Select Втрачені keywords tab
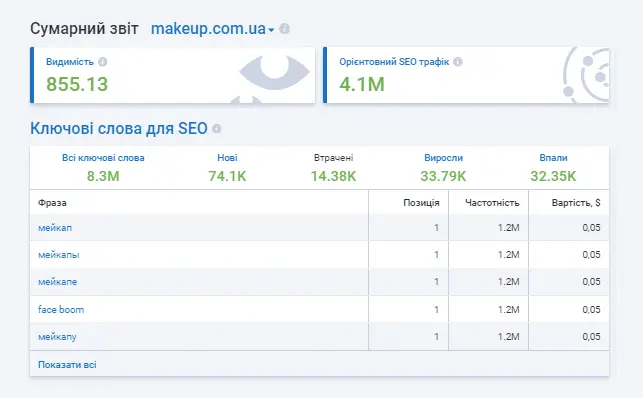 (333, 158)
